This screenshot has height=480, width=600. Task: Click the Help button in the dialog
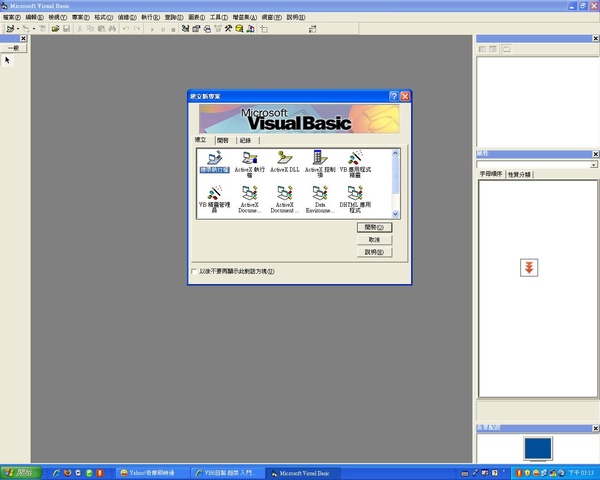[x=374, y=252]
